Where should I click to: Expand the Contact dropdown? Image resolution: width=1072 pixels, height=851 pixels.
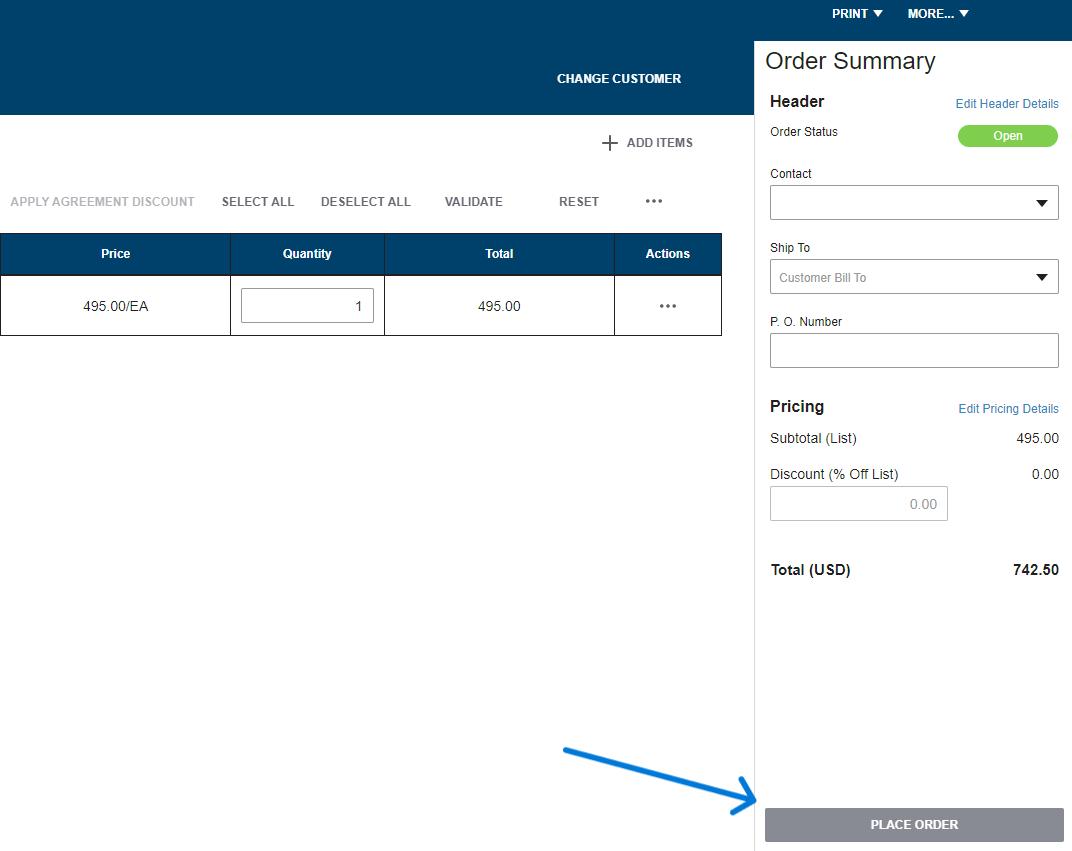coord(914,202)
